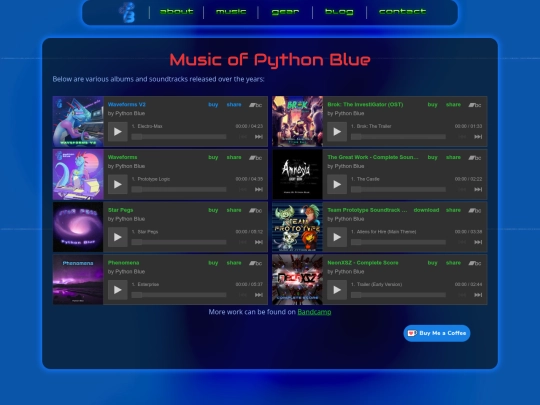Image resolution: width=540 pixels, height=405 pixels.
Task: Buy the Phenomena album
Action: 213,263
